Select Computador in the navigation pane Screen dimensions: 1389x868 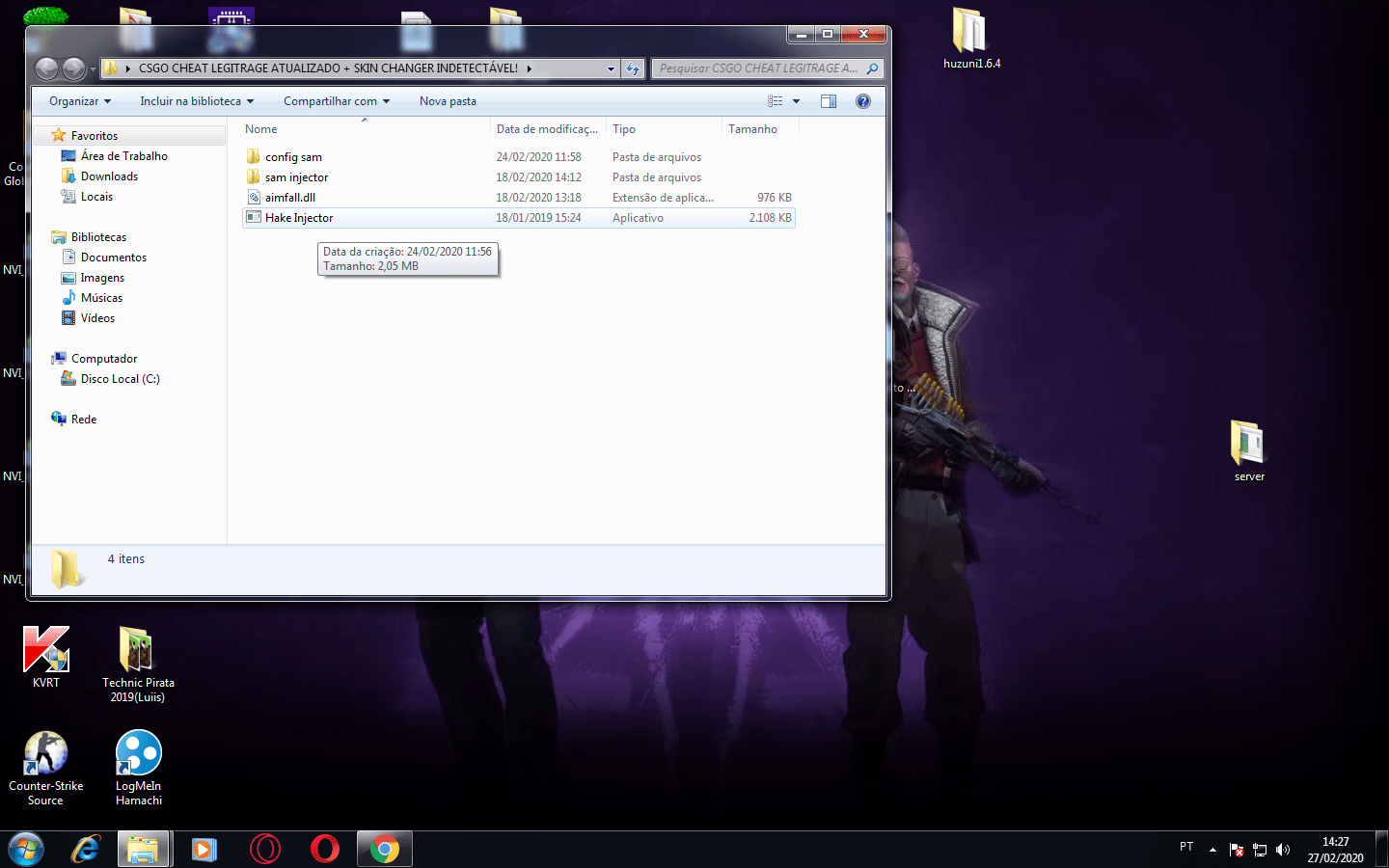coord(104,359)
